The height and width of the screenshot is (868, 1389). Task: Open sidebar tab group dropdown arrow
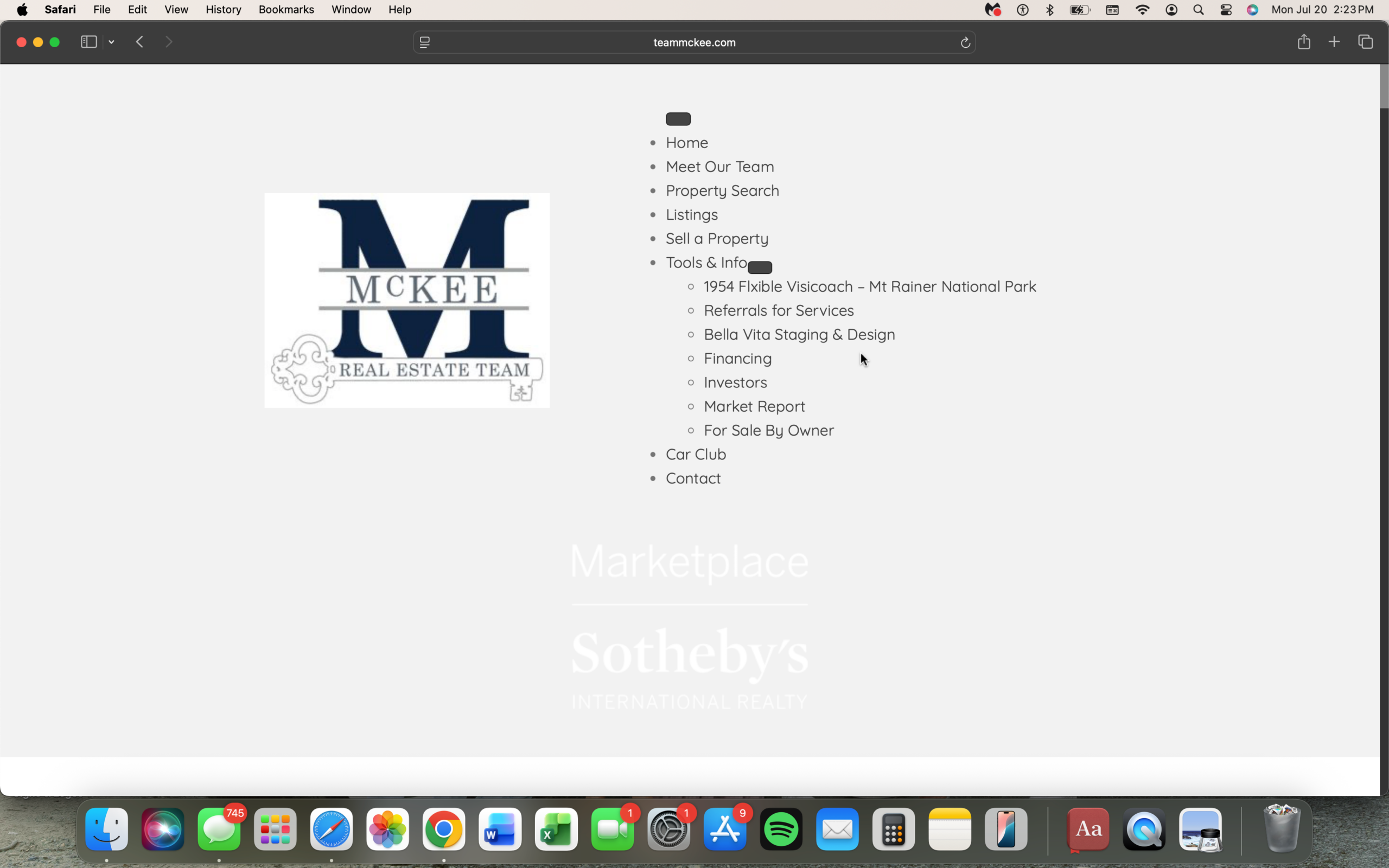click(x=111, y=42)
